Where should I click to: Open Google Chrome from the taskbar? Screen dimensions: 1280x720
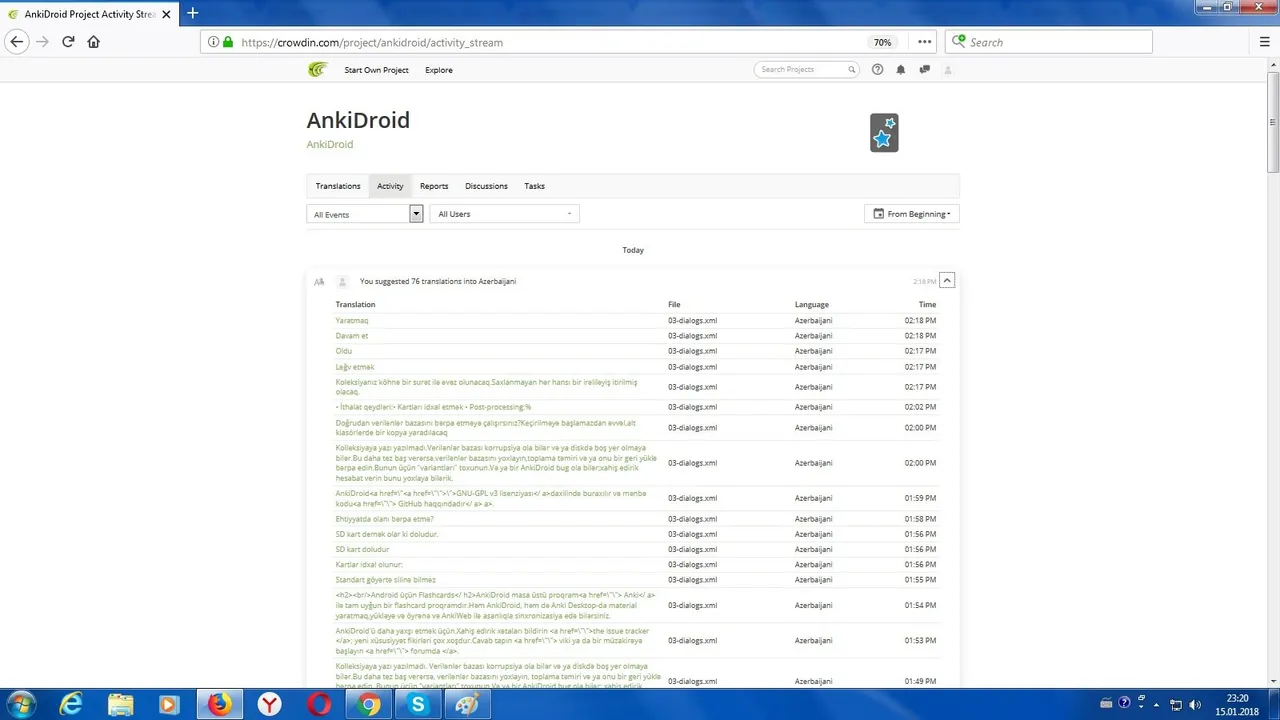369,705
